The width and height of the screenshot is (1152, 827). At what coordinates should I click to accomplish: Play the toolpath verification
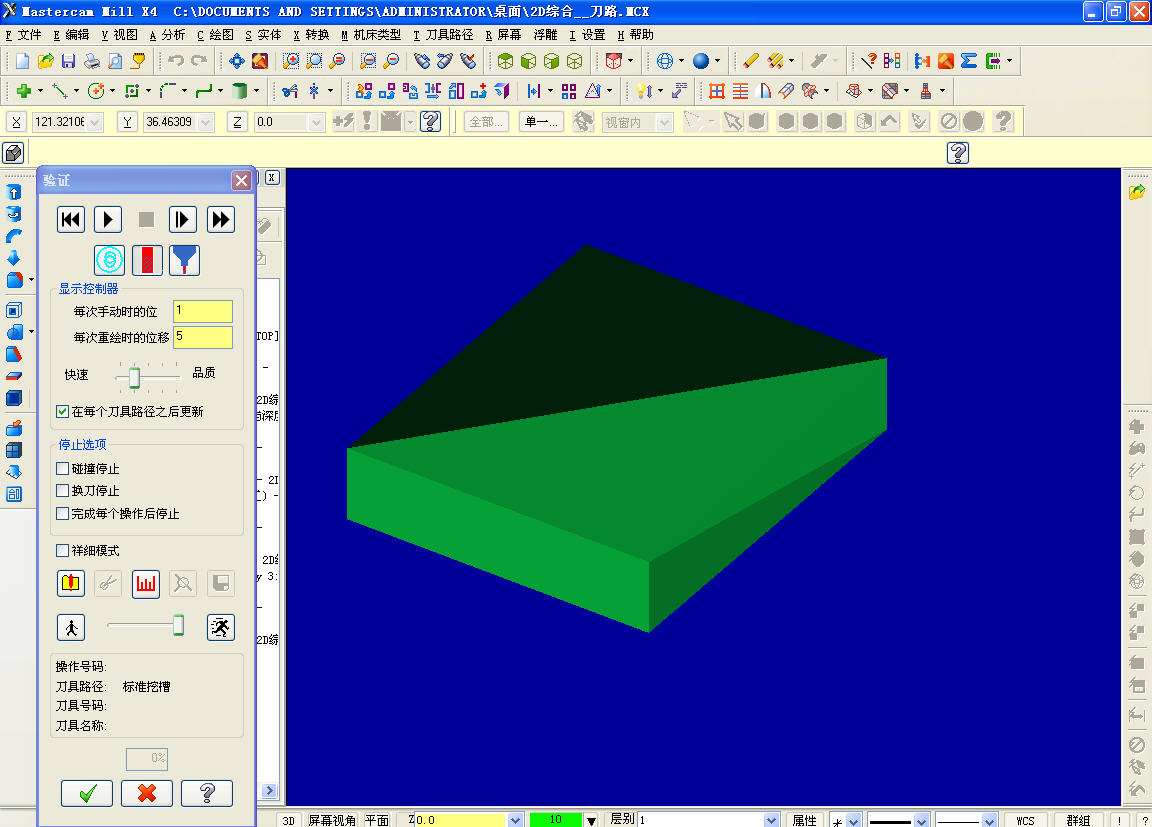coord(108,220)
